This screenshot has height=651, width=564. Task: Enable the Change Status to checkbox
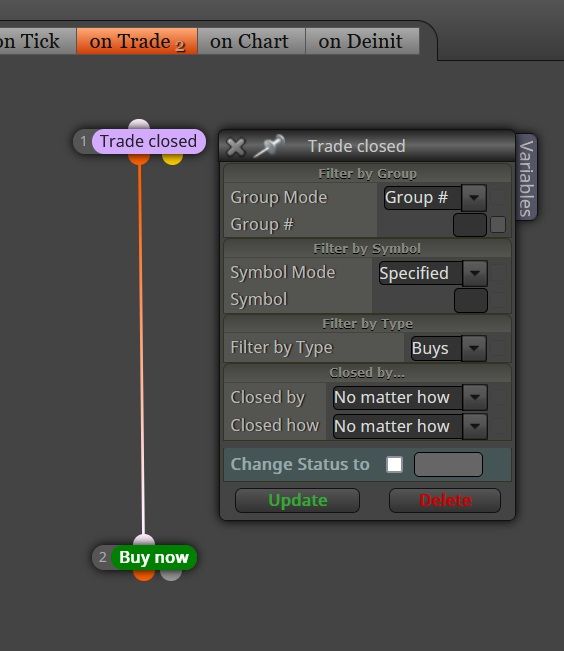pyautogui.click(x=394, y=464)
